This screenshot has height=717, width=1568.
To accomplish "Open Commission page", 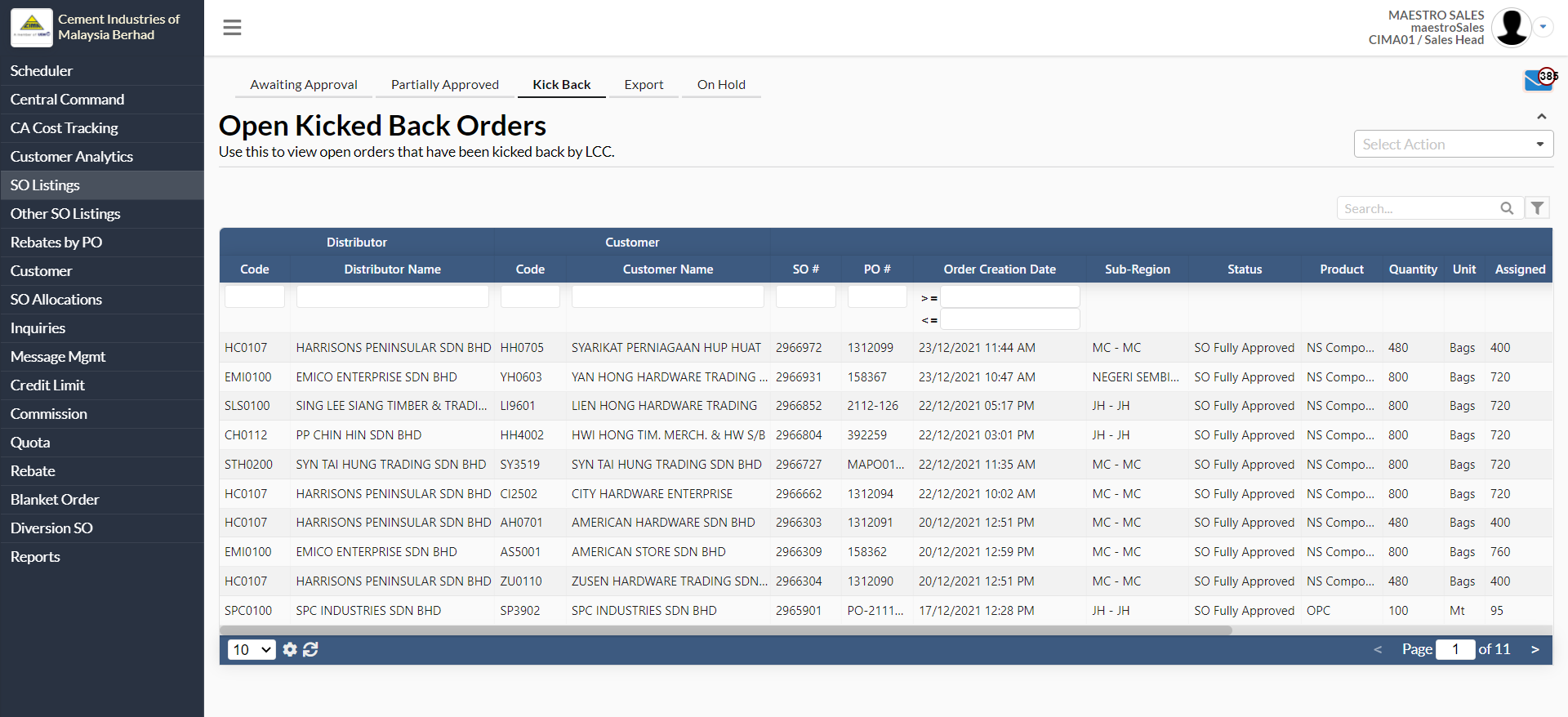I will coord(102,414).
